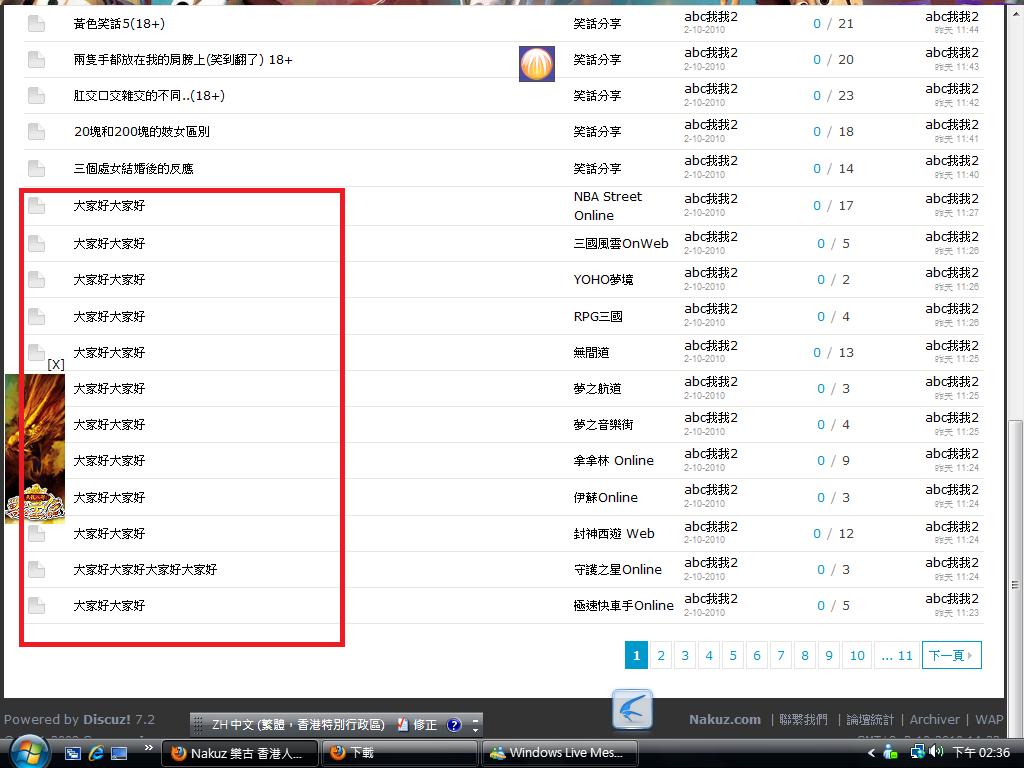Click the volume speaker tray icon

tap(936, 753)
